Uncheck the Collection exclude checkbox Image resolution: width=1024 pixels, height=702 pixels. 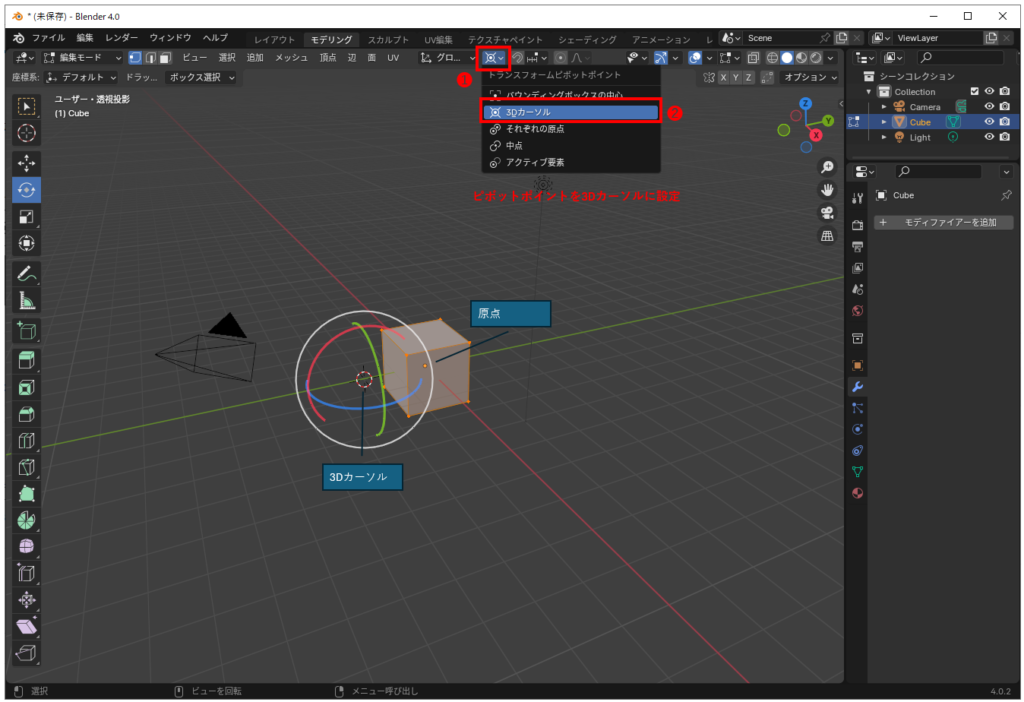coord(975,92)
